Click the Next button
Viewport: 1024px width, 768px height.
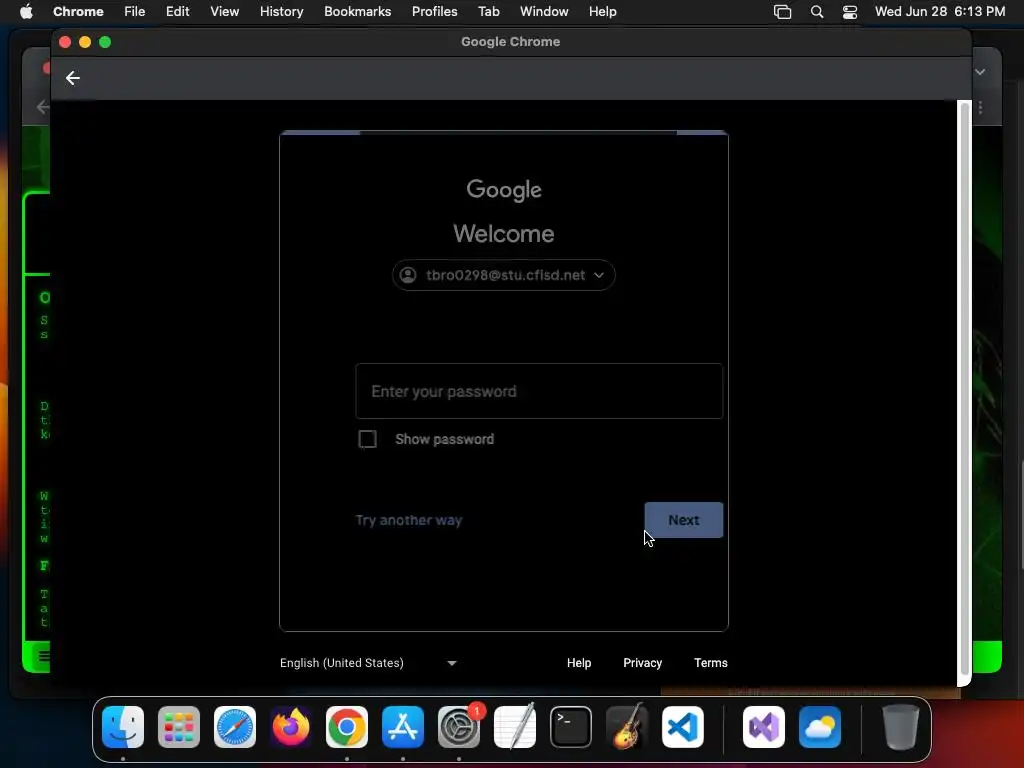point(684,520)
